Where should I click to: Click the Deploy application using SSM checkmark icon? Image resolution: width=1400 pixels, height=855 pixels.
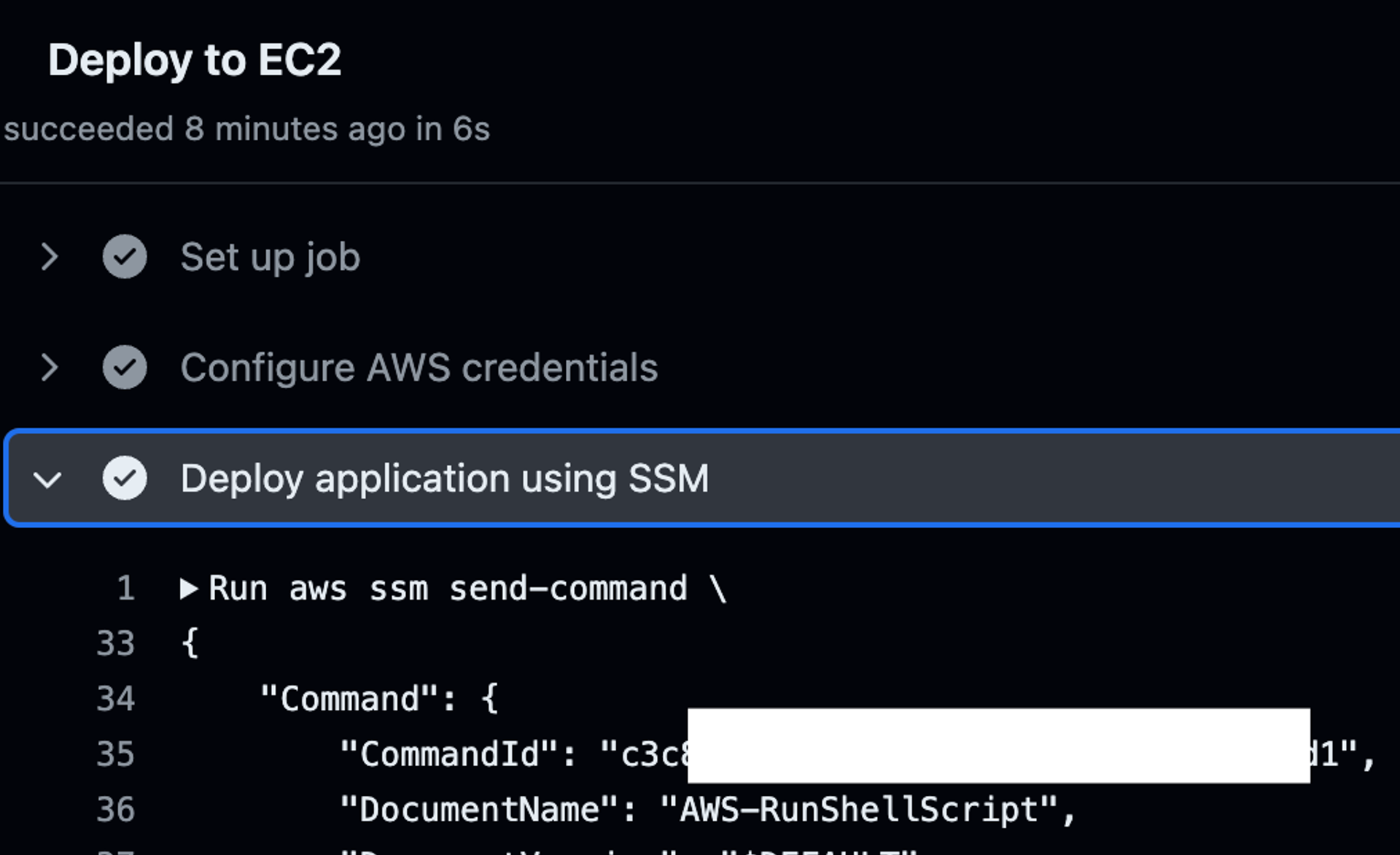125,479
